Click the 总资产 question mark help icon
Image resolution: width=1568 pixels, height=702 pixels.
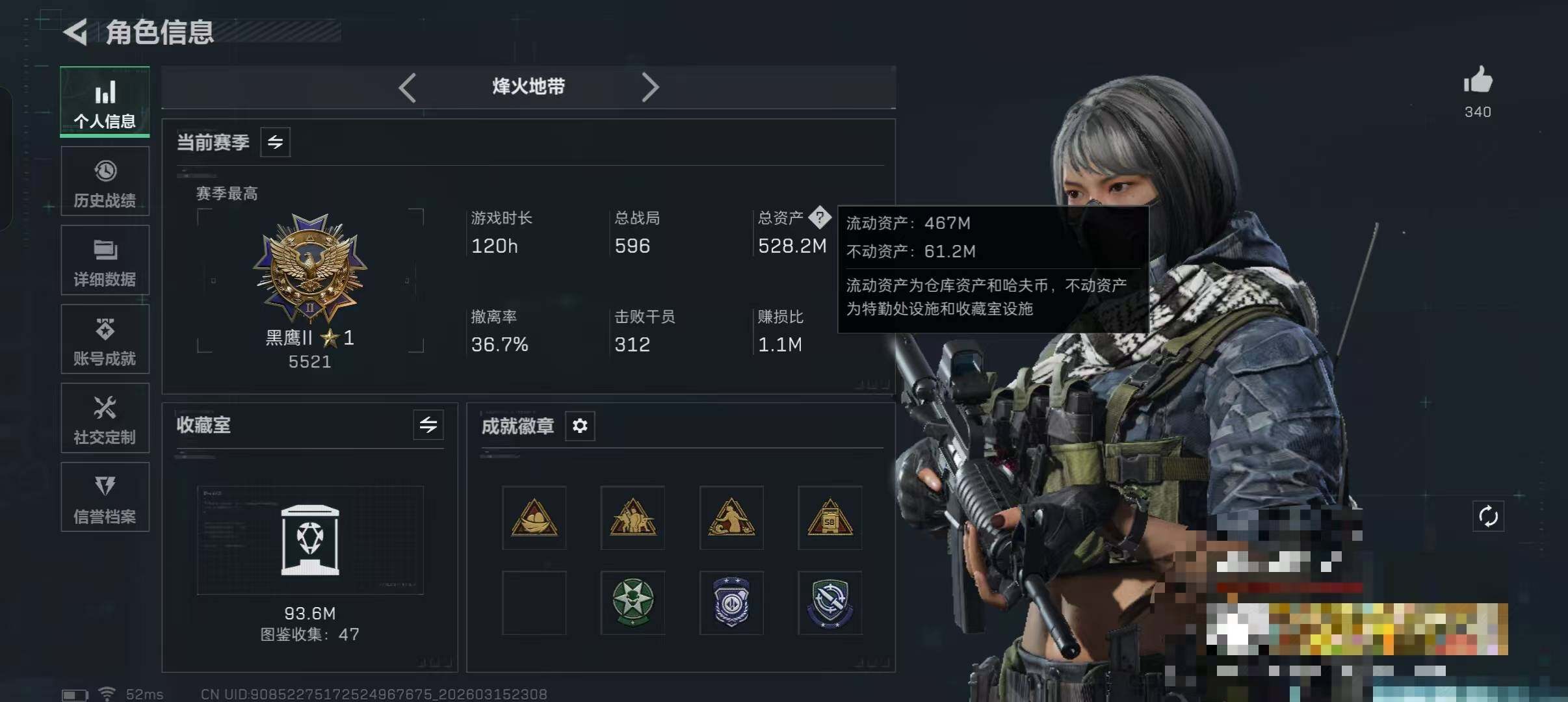tap(819, 217)
